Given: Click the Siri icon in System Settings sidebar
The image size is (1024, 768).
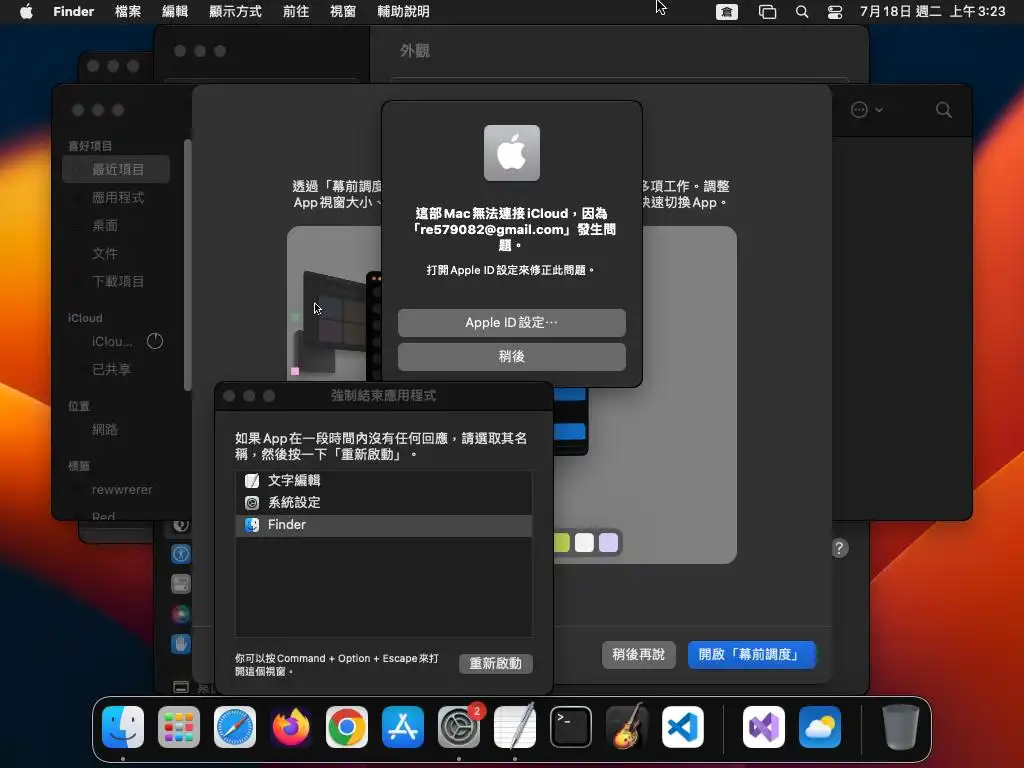Looking at the screenshot, I should tap(181, 614).
